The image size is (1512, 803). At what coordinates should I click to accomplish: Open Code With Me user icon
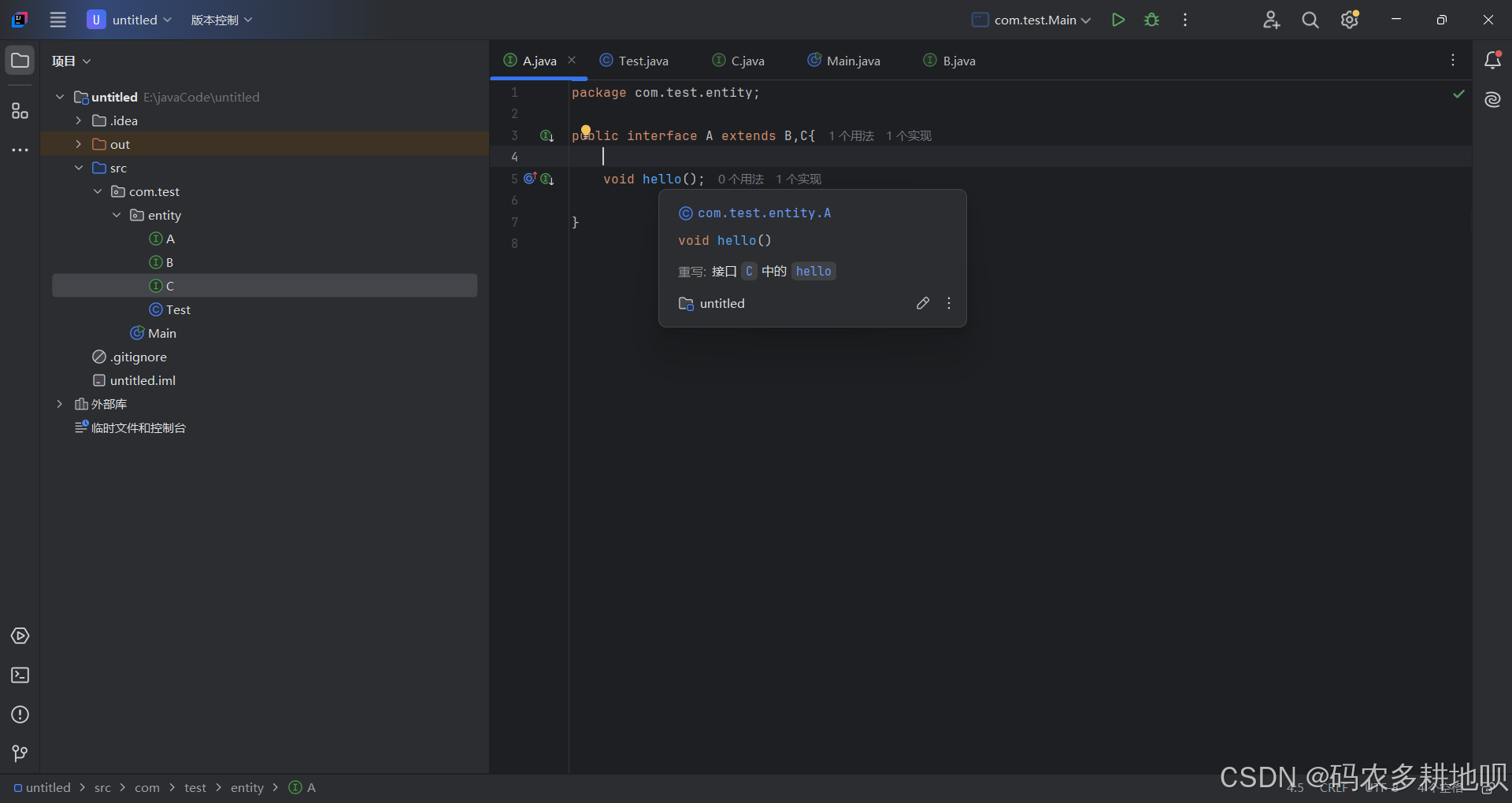[1271, 20]
